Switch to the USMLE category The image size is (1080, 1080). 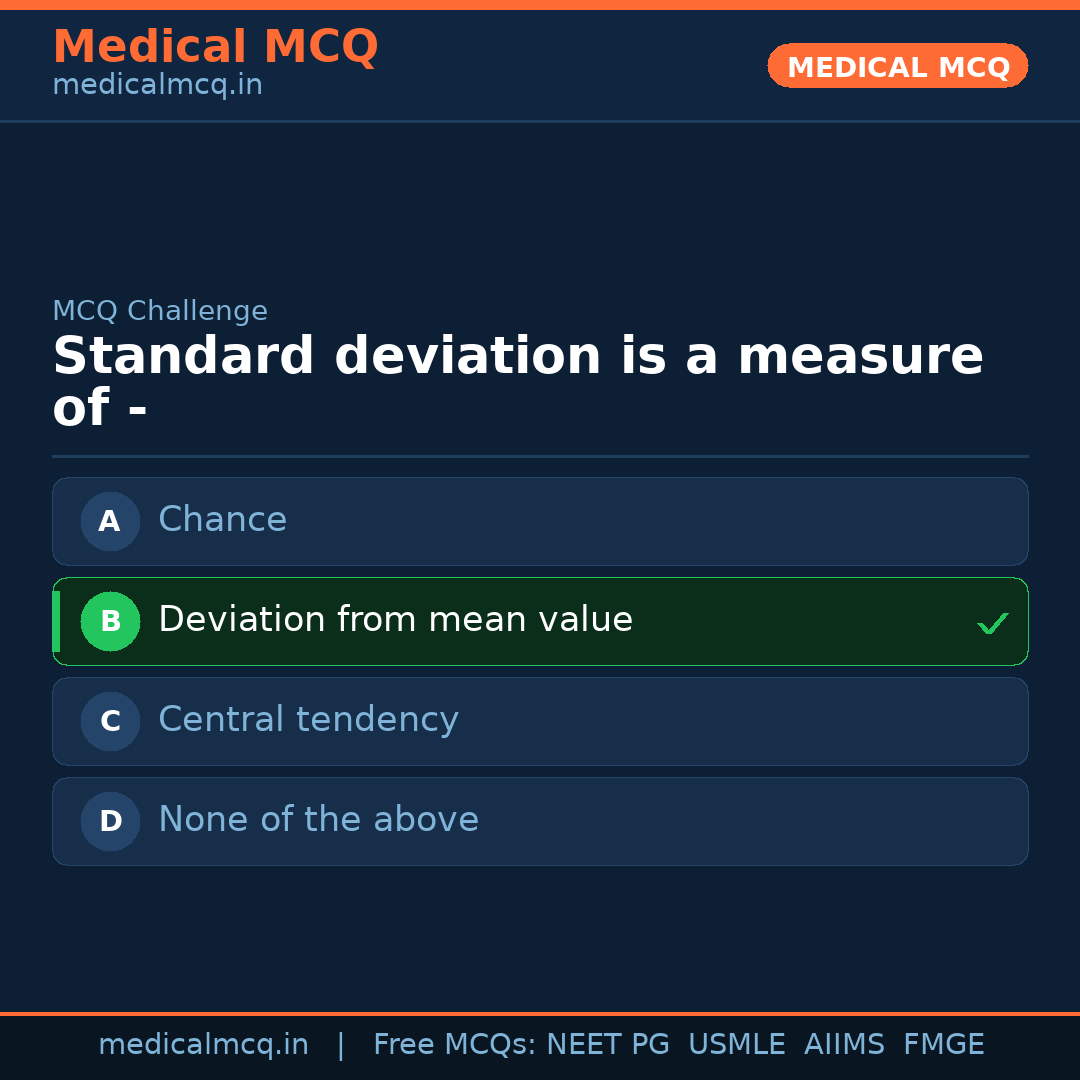click(x=737, y=1044)
